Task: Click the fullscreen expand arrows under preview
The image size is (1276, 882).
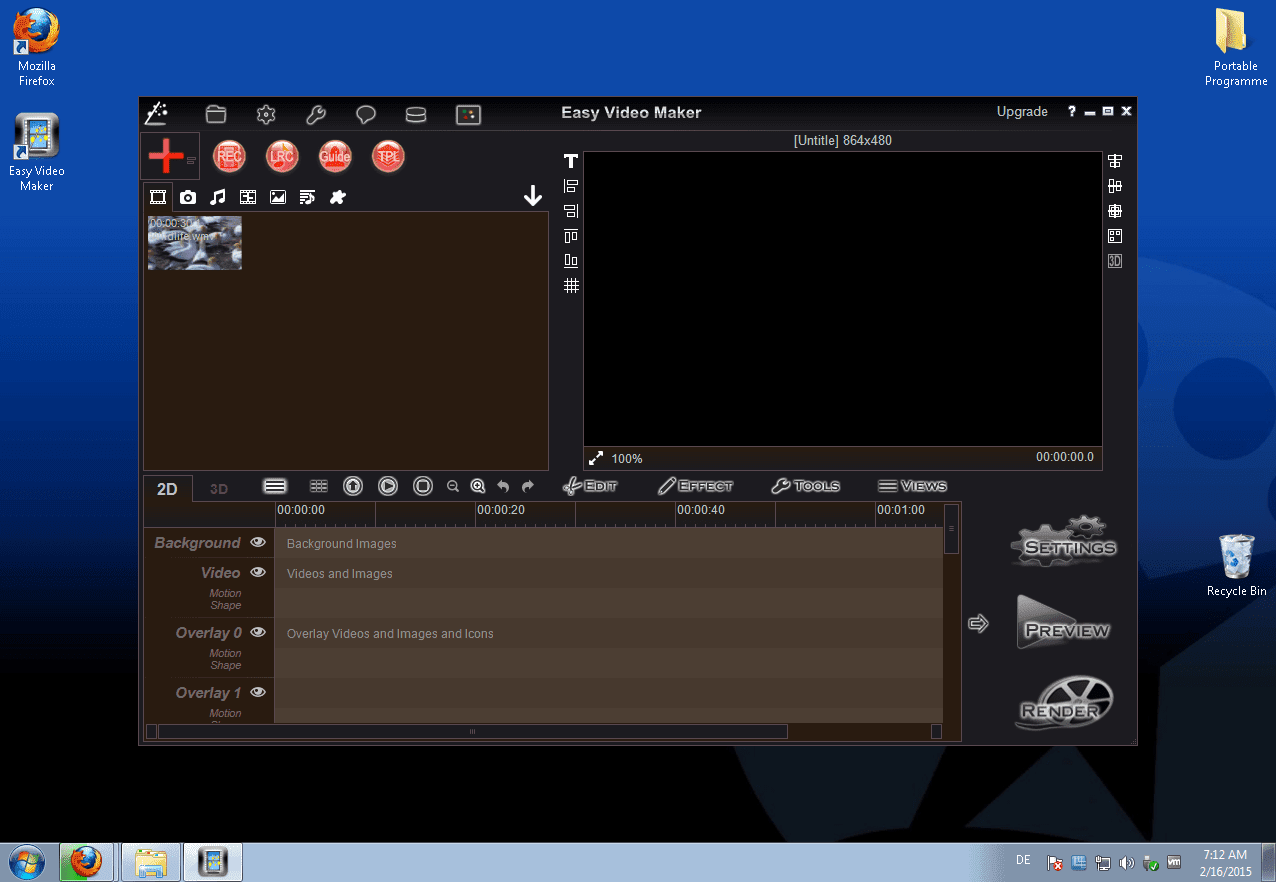Action: 596,458
